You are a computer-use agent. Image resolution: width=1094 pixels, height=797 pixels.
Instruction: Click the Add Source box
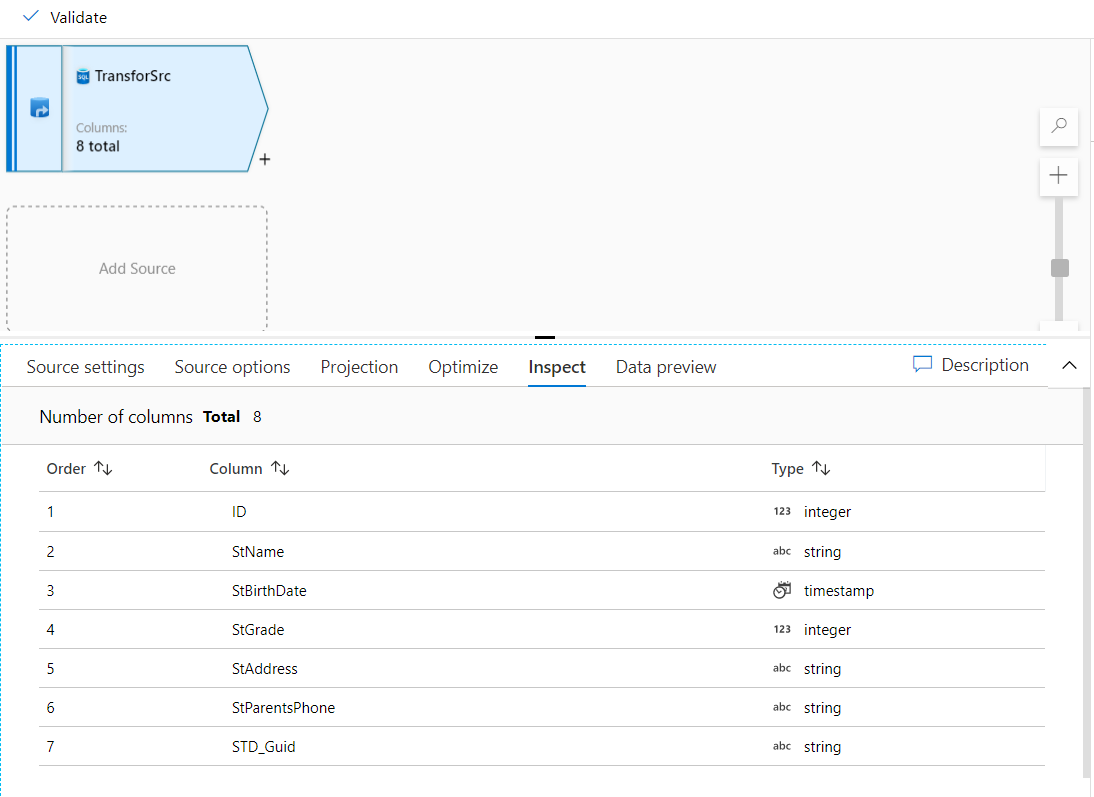137,268
